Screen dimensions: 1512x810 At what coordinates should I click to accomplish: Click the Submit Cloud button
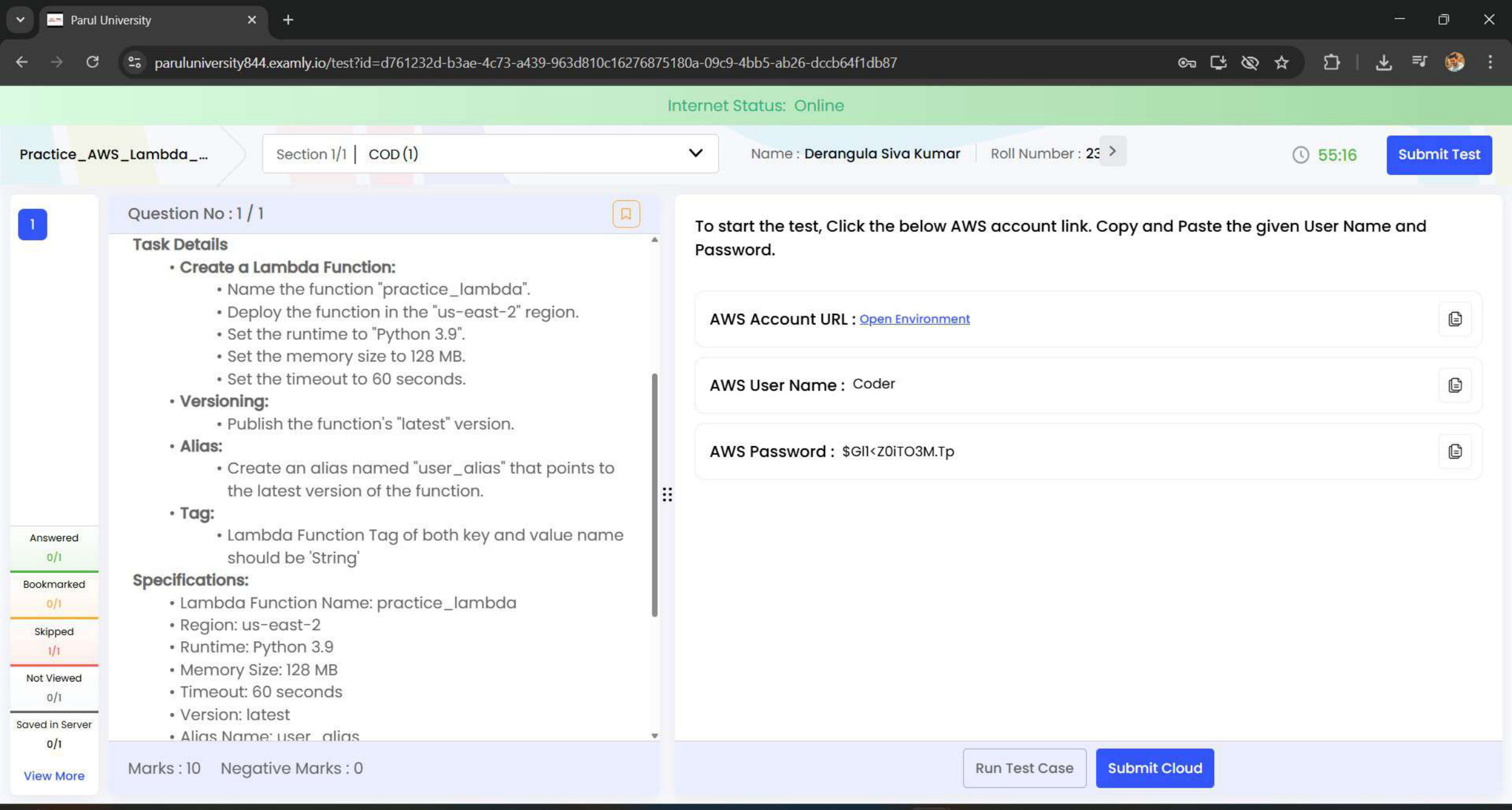tap(1154, 768)
